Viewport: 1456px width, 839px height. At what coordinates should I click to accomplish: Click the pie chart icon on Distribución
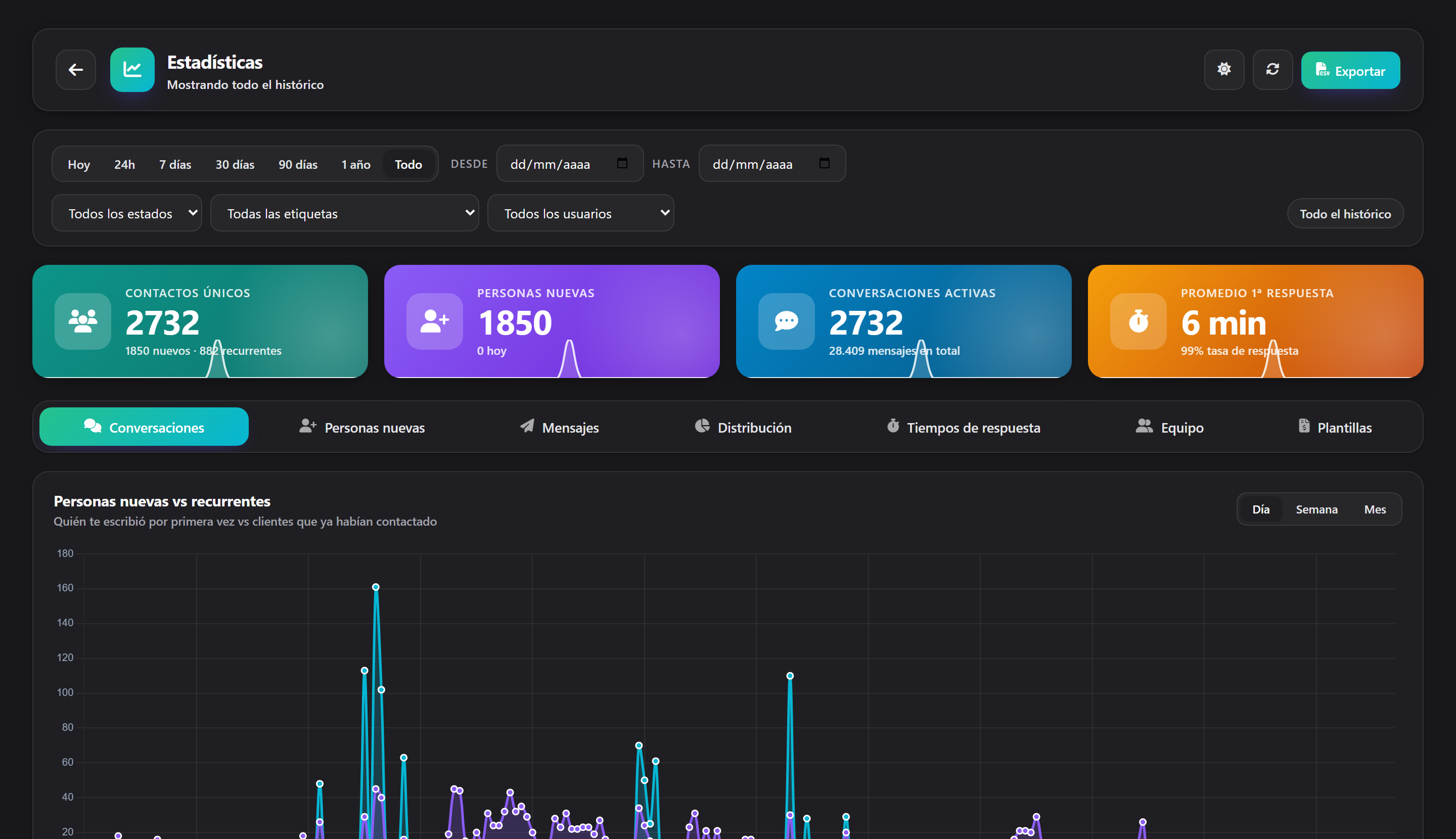click(702, 426)
